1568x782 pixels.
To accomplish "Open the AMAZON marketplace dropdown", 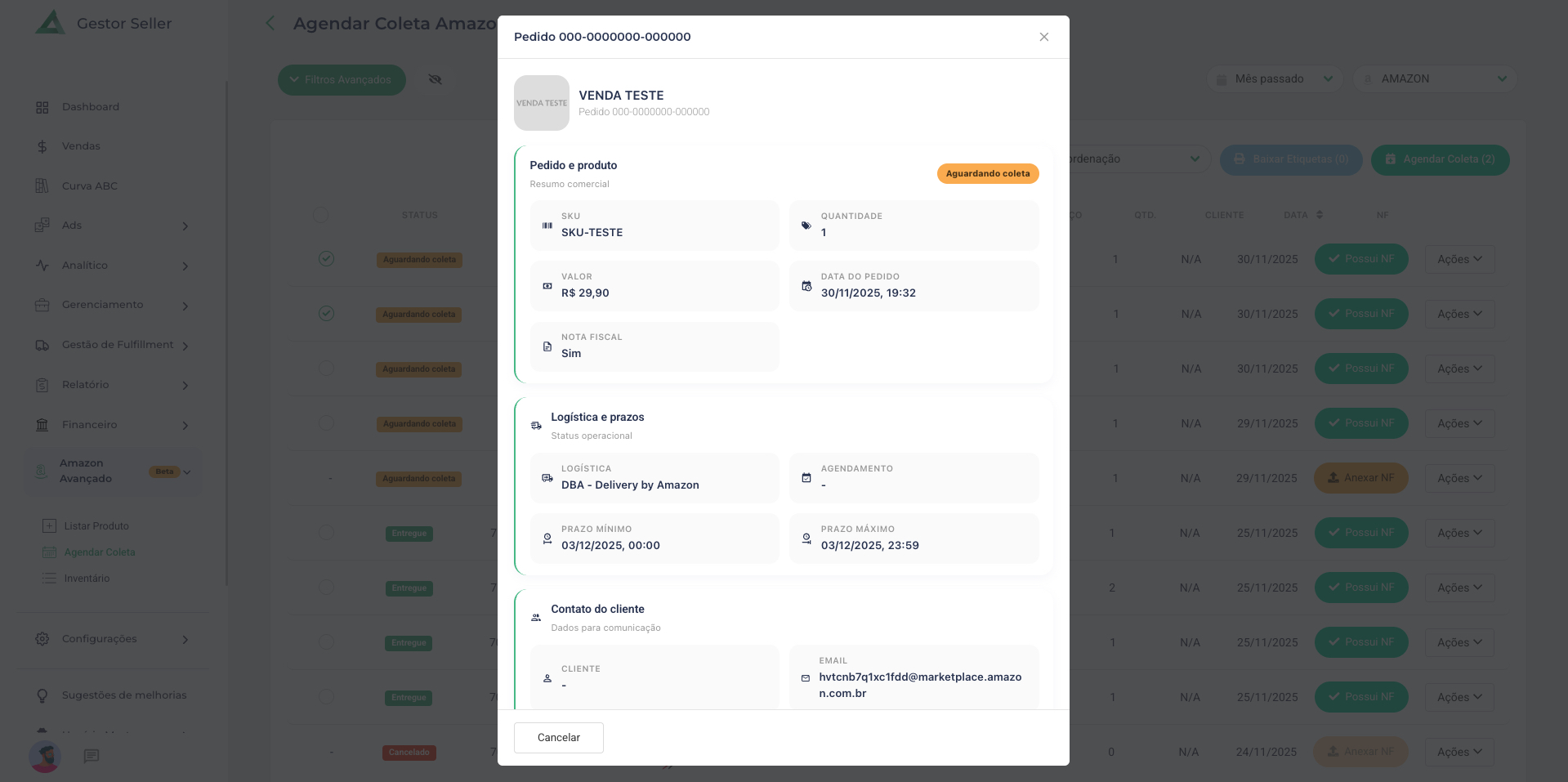I will tap(1435, 79).
